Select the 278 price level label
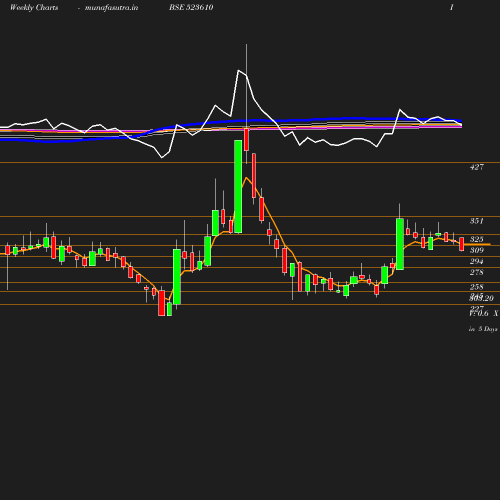Viewport: 500px width, 500px height. (477, 272)
